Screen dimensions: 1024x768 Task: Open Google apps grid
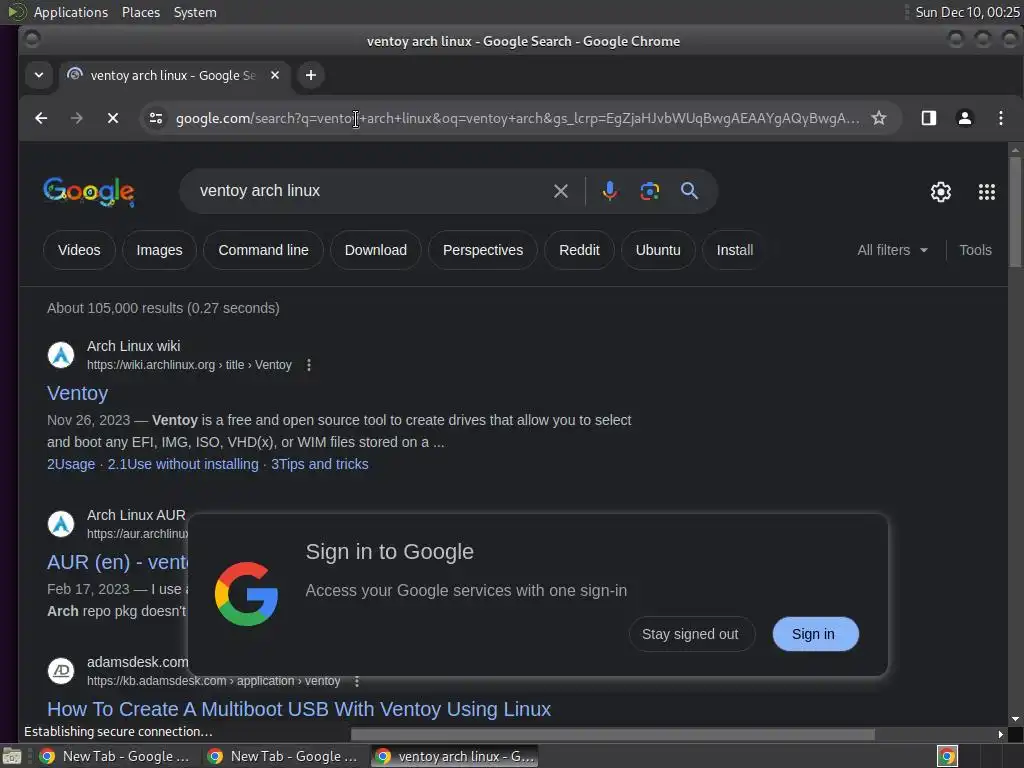pos(987,192)
